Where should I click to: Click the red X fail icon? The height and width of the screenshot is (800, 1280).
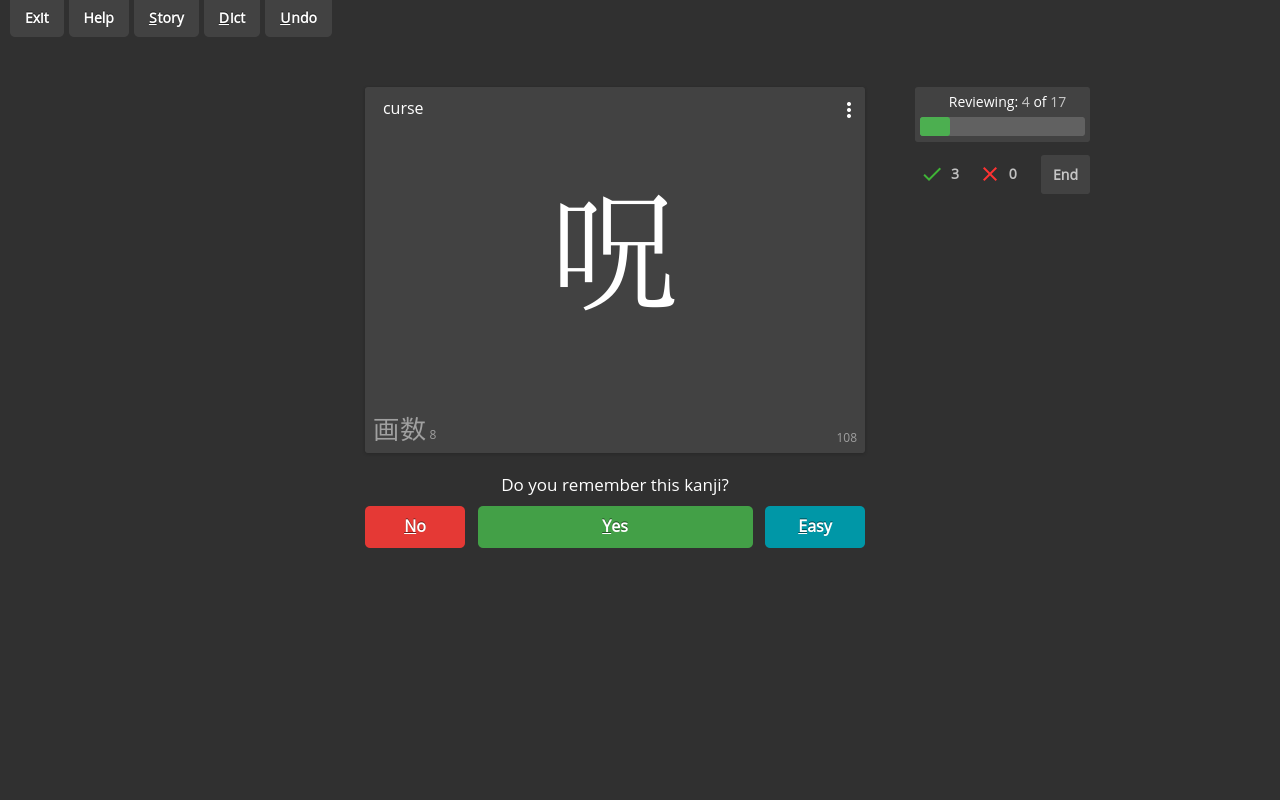pyautogui.click(x=989, y=173)
